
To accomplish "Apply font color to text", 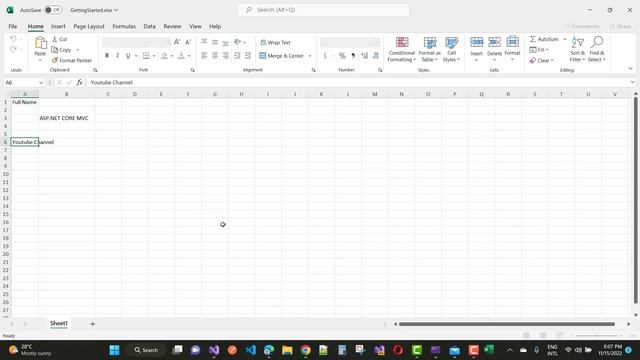I will pos(181,56).
